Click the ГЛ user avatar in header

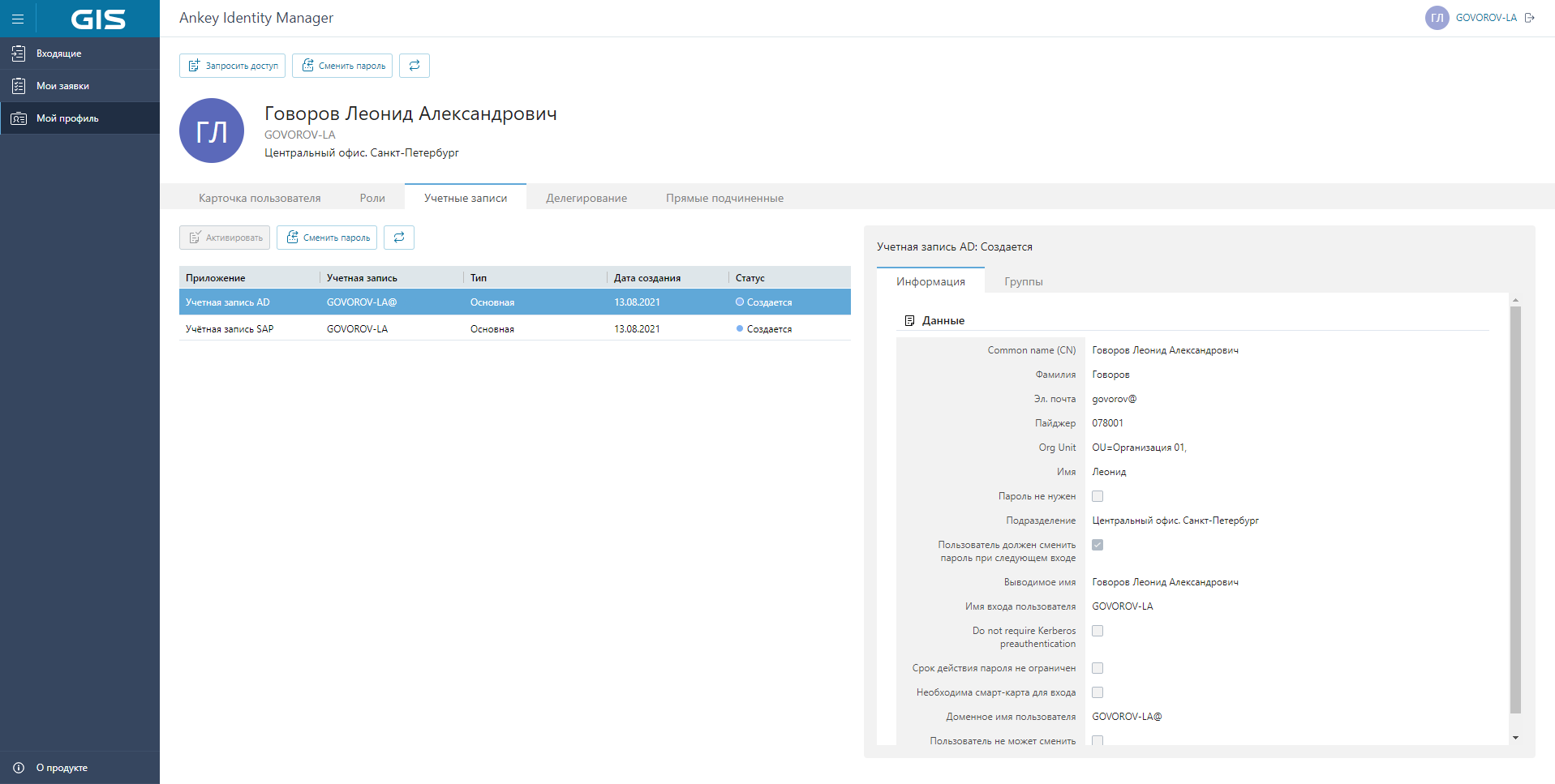1437,18
